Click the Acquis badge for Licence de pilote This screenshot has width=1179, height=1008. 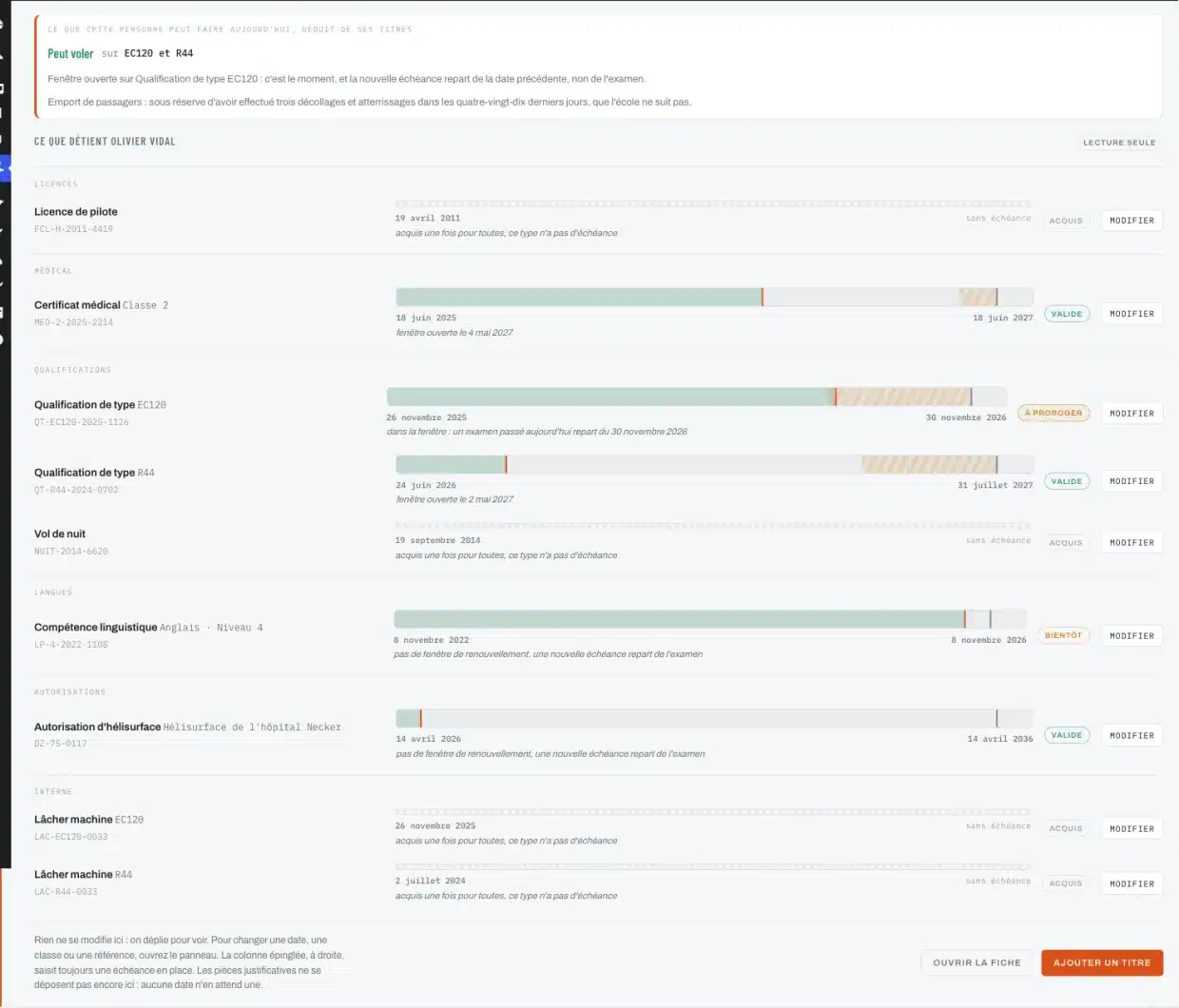coord(1066,221)
